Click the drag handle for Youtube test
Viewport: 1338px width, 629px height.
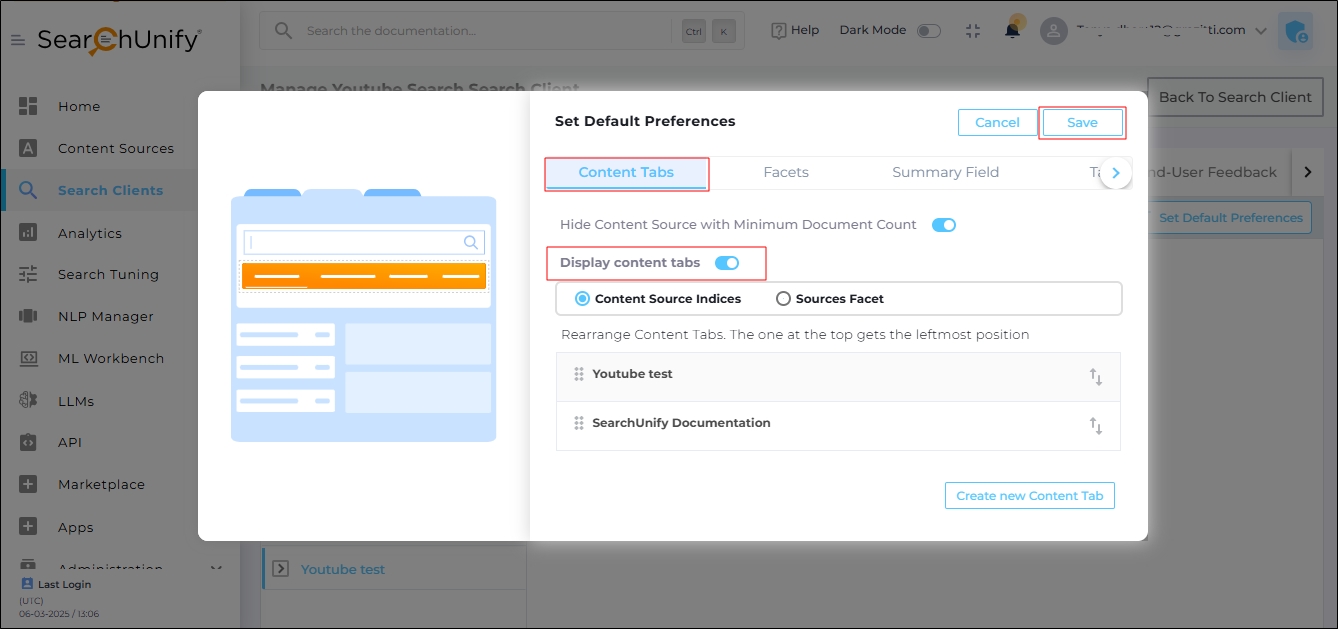click(x=579, y=374)
